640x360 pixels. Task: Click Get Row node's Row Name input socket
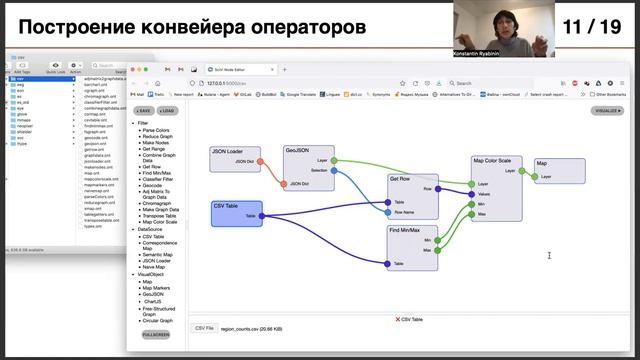coord(388,212)
